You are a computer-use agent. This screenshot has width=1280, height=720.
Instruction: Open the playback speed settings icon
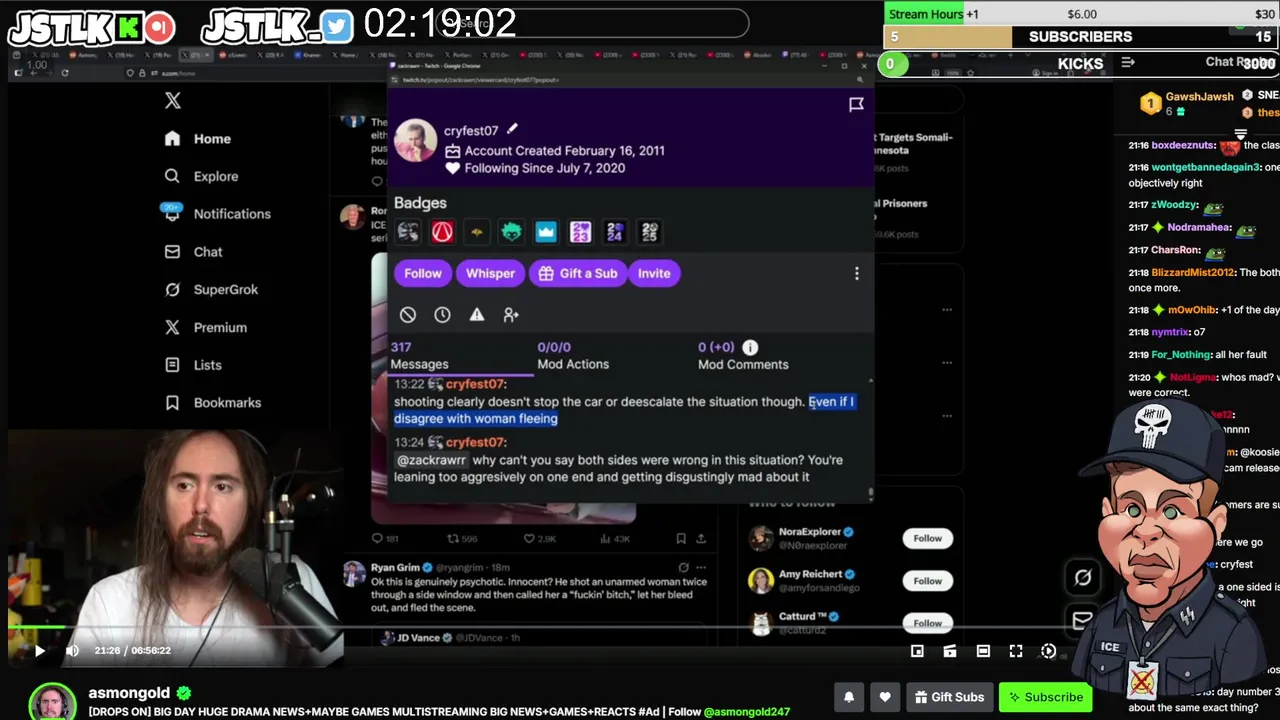(x=1048, y=651)
